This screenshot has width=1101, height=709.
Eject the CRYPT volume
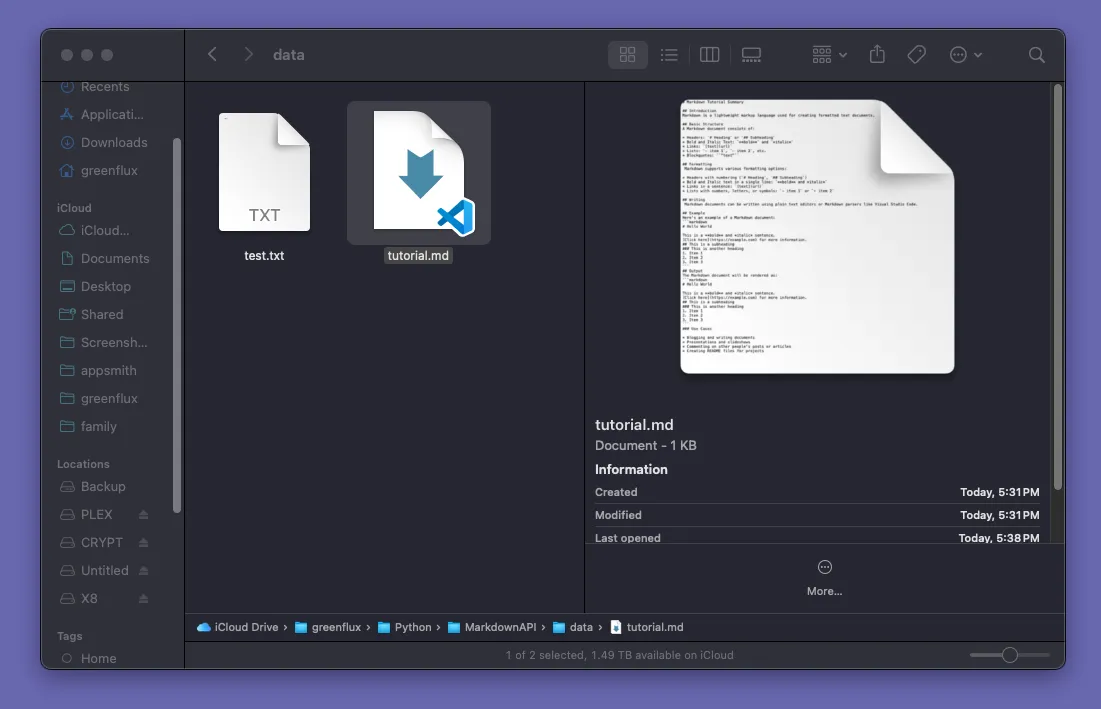coord(143,543)
